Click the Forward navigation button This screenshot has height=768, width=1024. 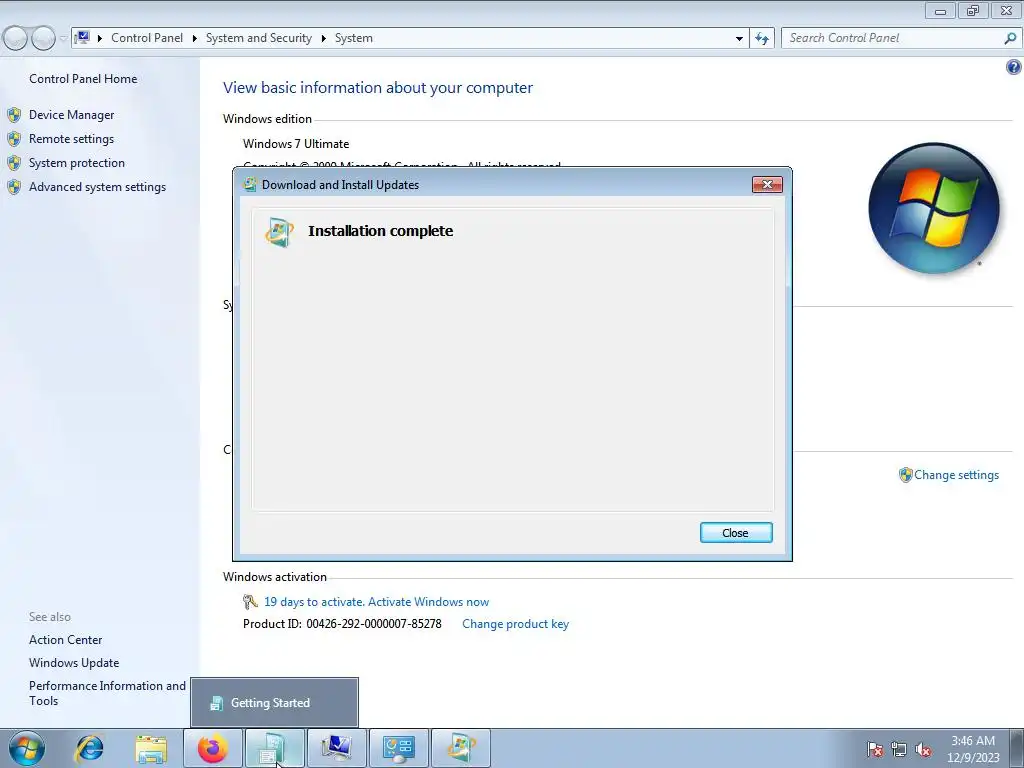pos(44,39)
